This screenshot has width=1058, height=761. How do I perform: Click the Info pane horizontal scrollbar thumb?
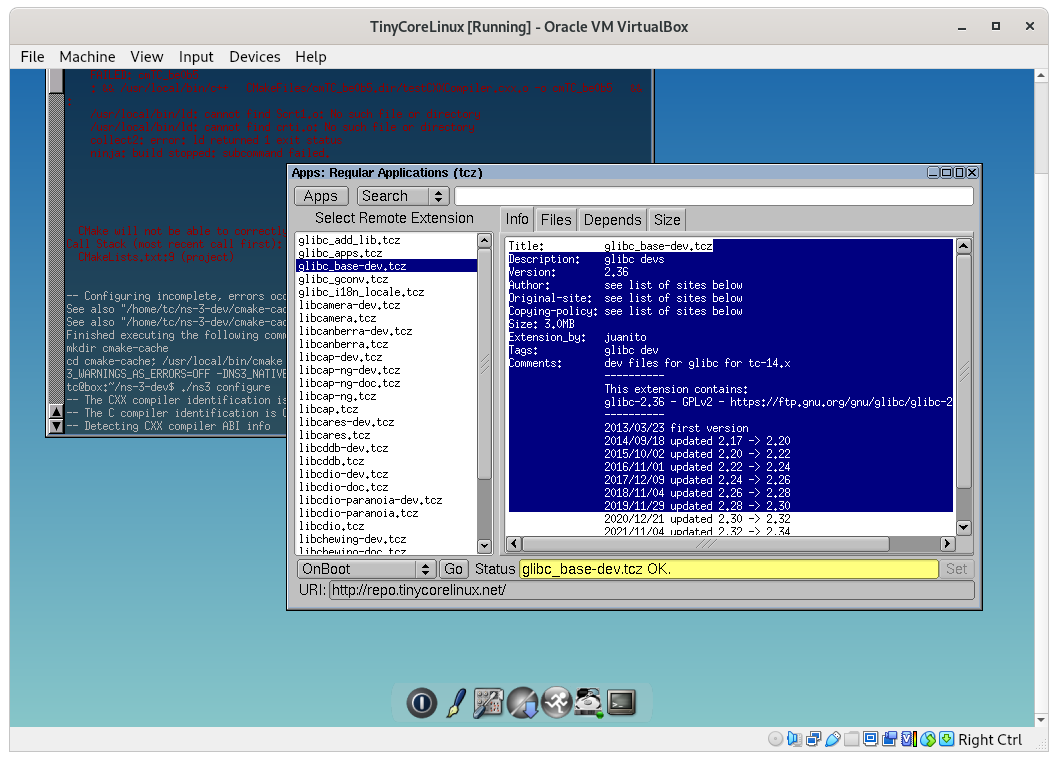pos(706,543)
